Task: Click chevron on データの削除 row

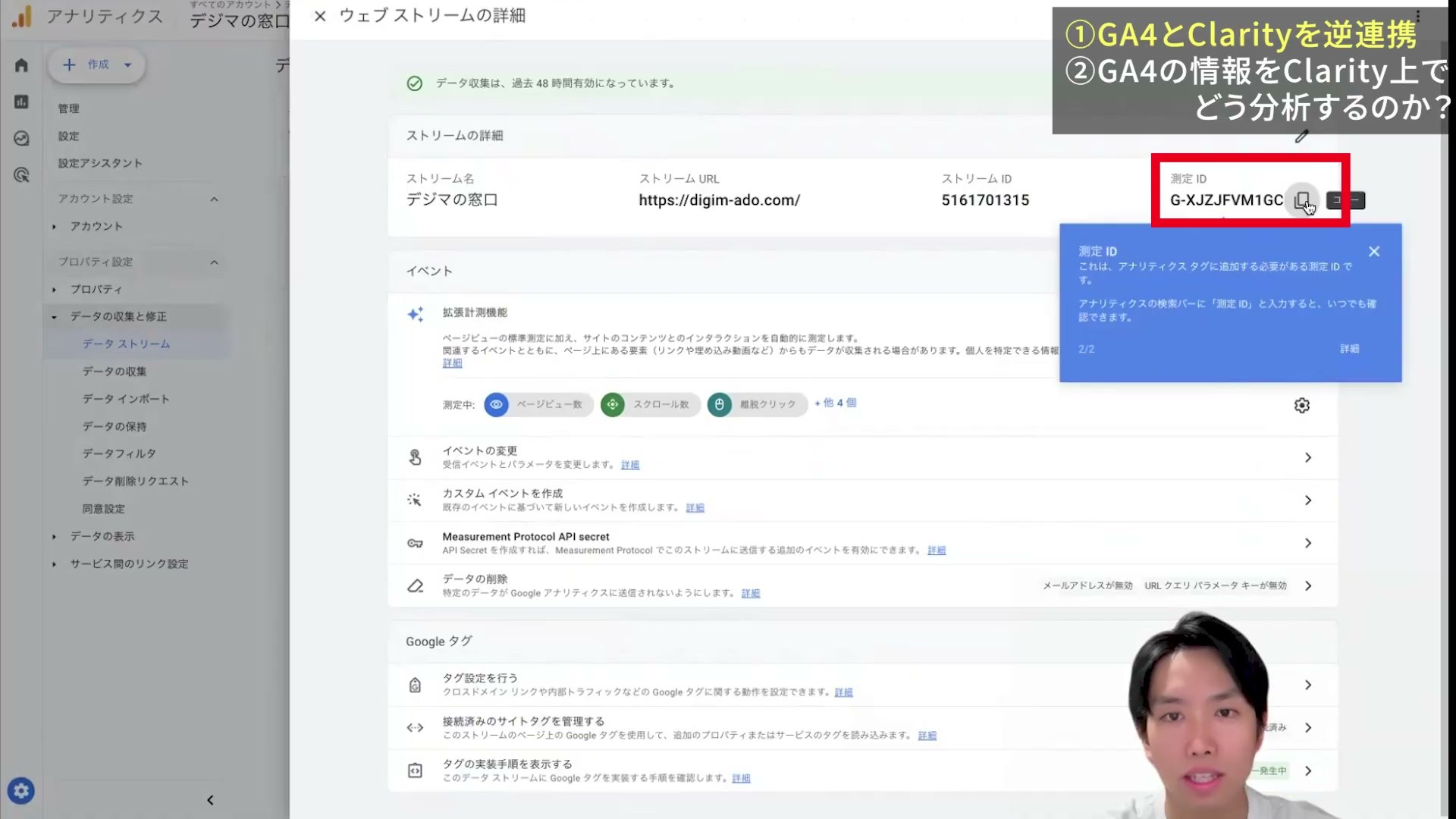Action: (x=1308, y=585)
